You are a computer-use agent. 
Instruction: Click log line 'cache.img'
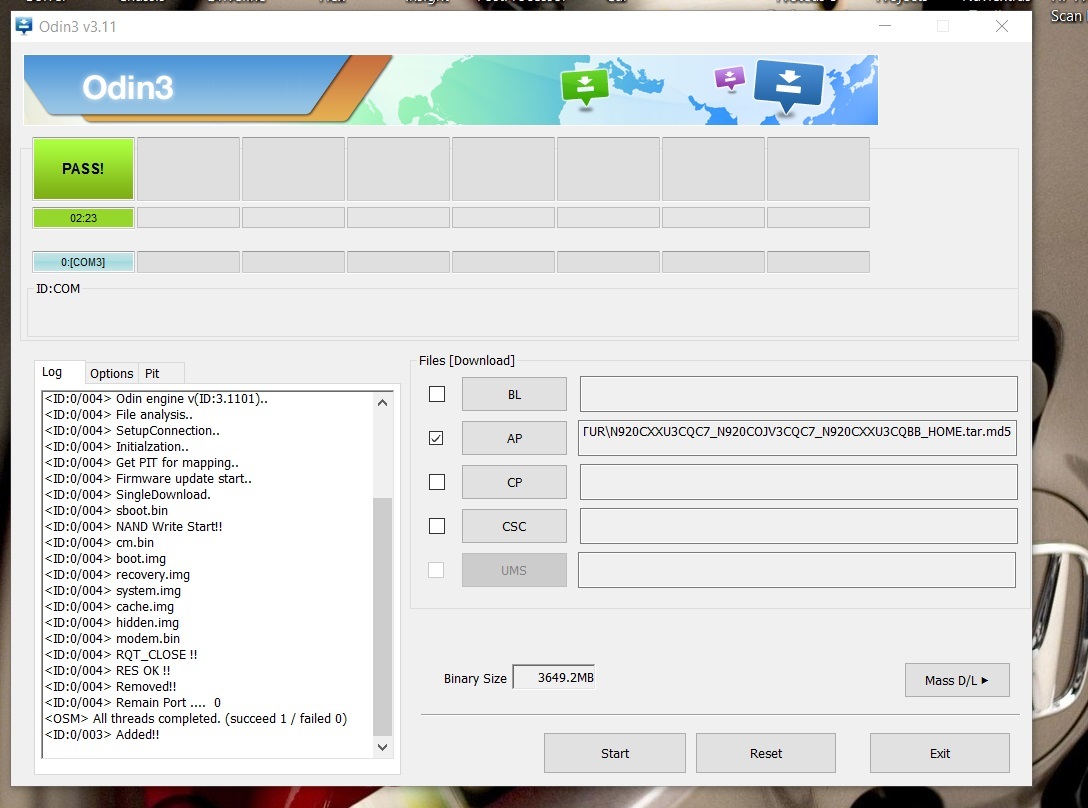(x=110, y=606)
